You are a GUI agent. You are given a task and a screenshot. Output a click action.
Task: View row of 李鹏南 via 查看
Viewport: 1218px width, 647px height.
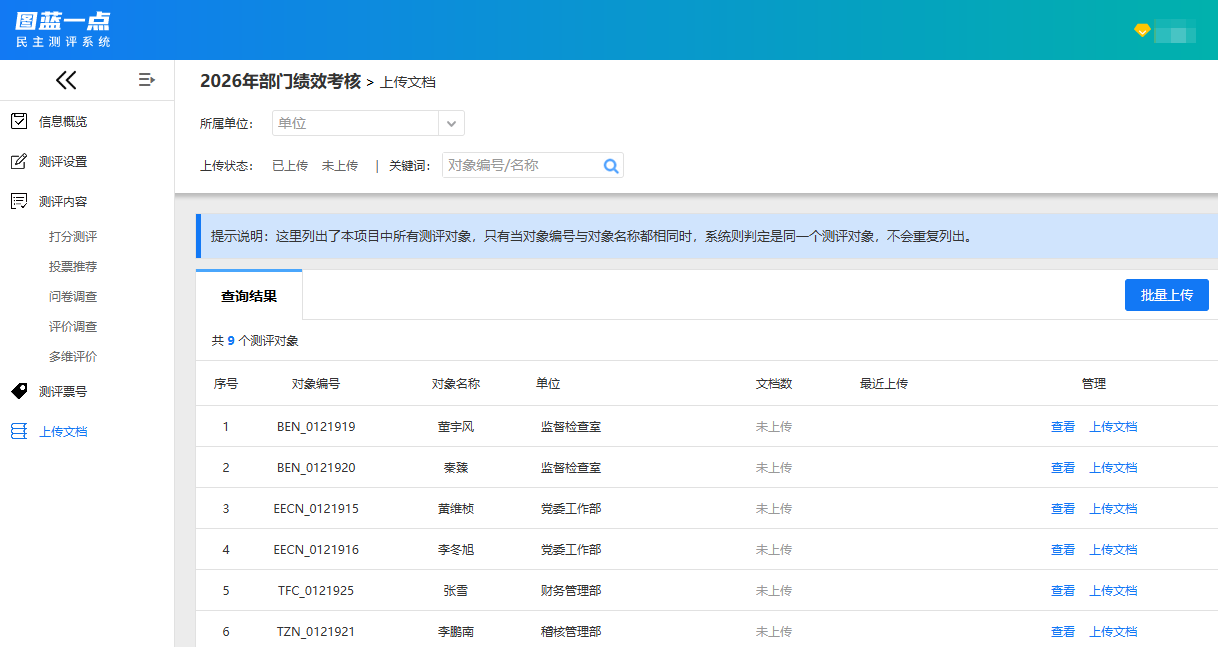pos(1063,632)
